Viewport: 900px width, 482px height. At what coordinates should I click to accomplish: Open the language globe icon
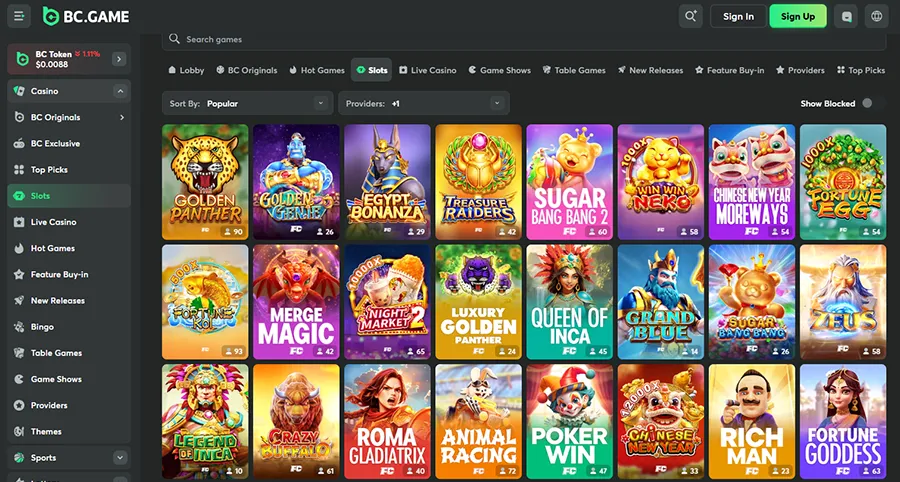pyautogui.click(x=876, y=16)
